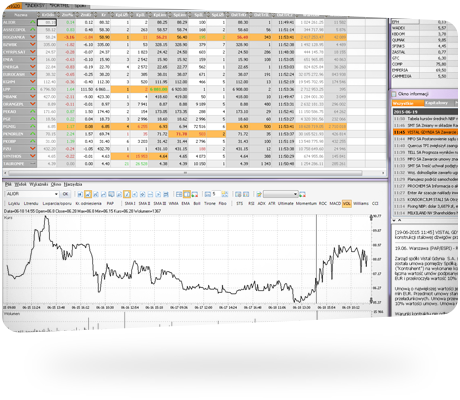Toggle the Momentum indicator
Viewport: 460px width, 400px height.
tap(306, 203)
